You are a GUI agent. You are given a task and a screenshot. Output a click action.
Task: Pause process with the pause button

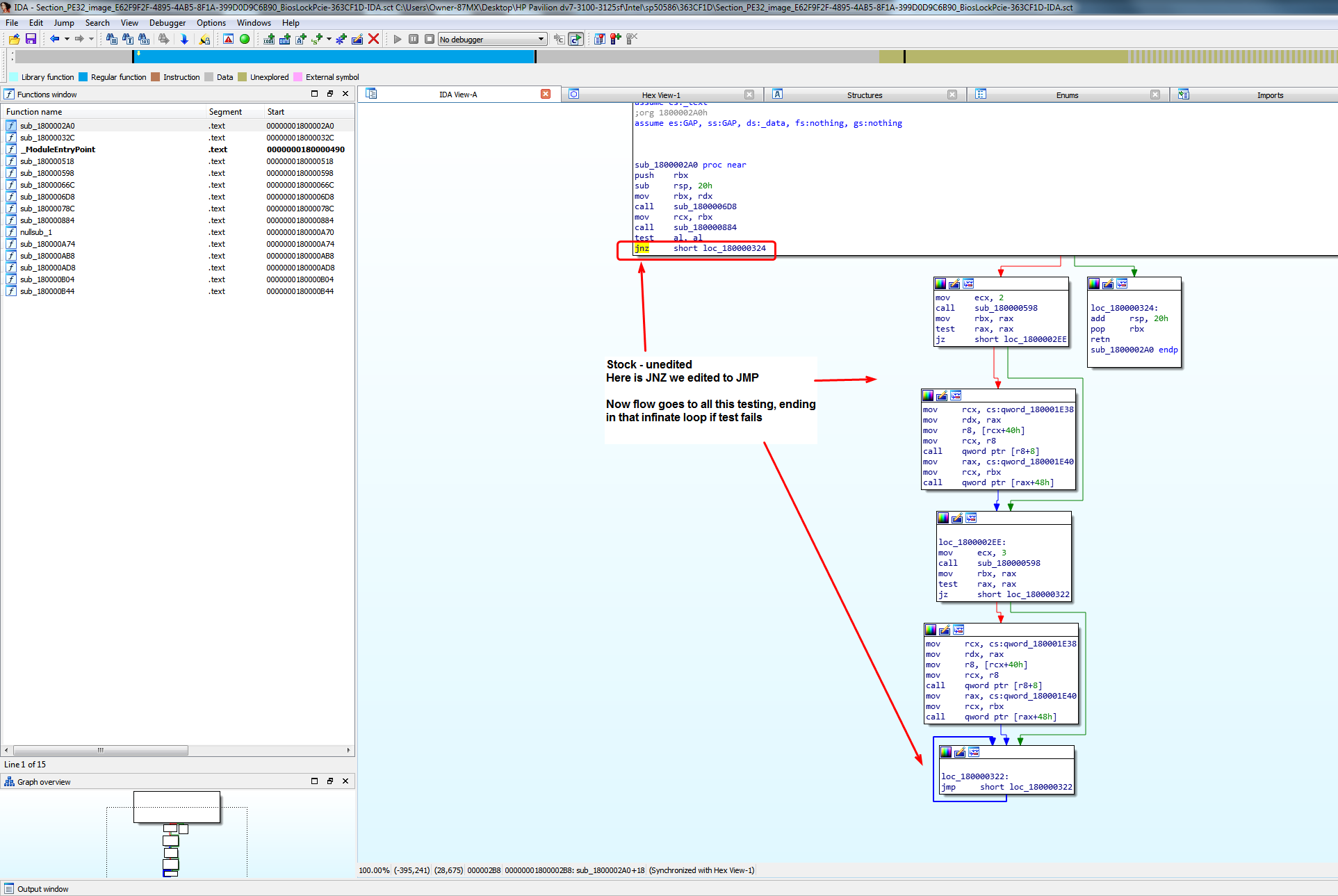tap(414, 39)
